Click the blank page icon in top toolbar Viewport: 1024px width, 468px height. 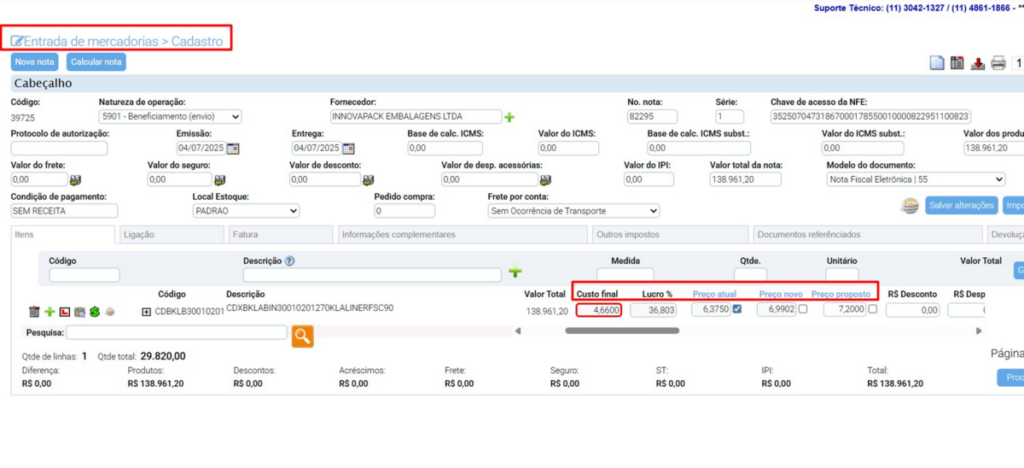coord(937,63)
